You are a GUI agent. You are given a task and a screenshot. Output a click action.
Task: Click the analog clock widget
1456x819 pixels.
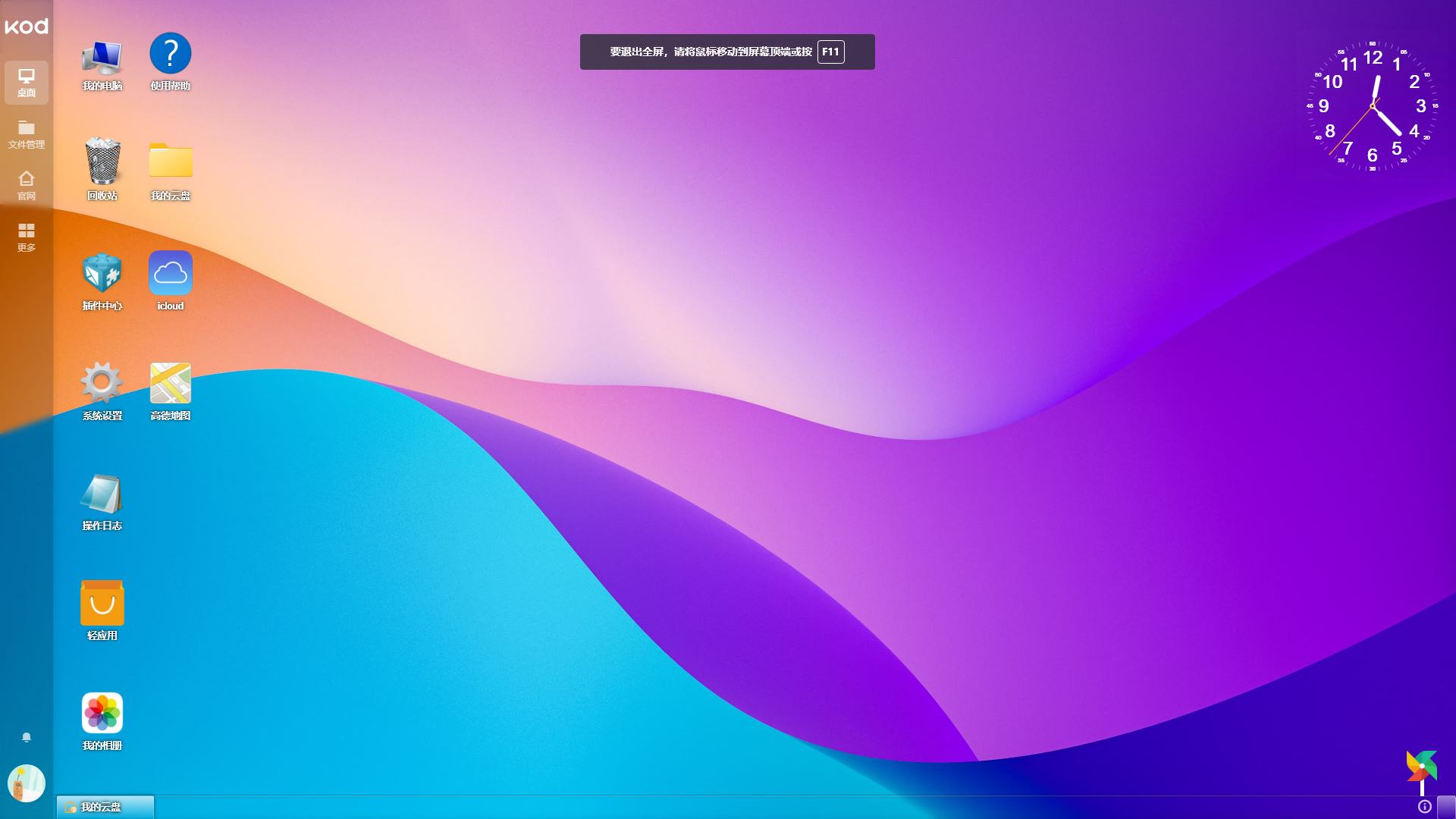(x=1373, y=106)
